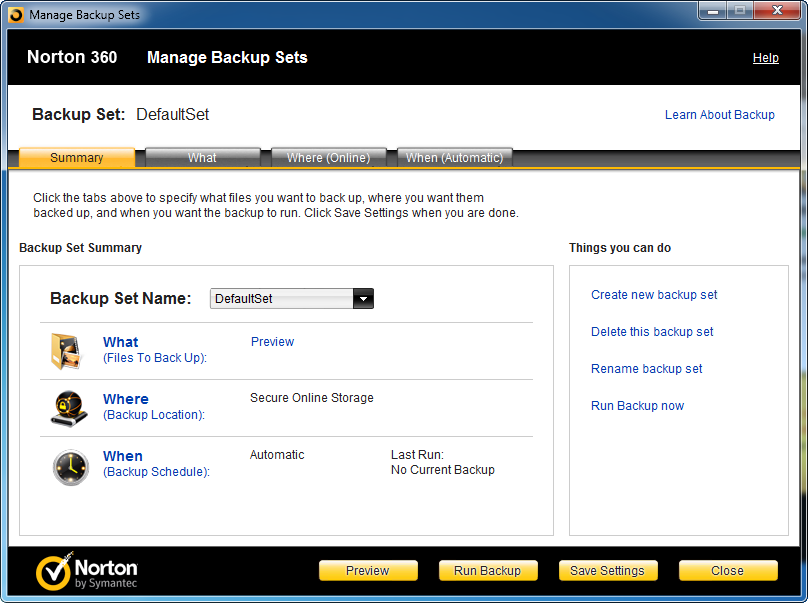Viewport: 808px width, 603px height.
Task: Click the Where (Backup Location) link
Action: [x=154, y=407]
